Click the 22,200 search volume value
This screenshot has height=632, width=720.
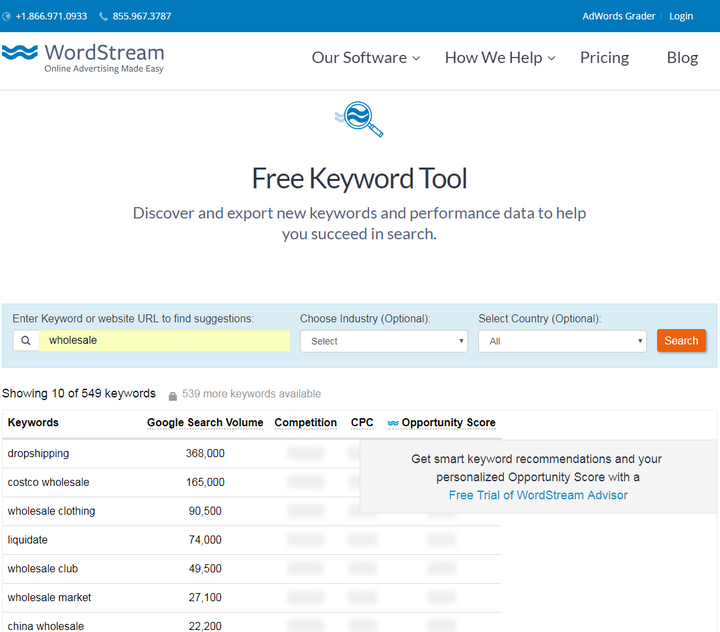point(205,626)
